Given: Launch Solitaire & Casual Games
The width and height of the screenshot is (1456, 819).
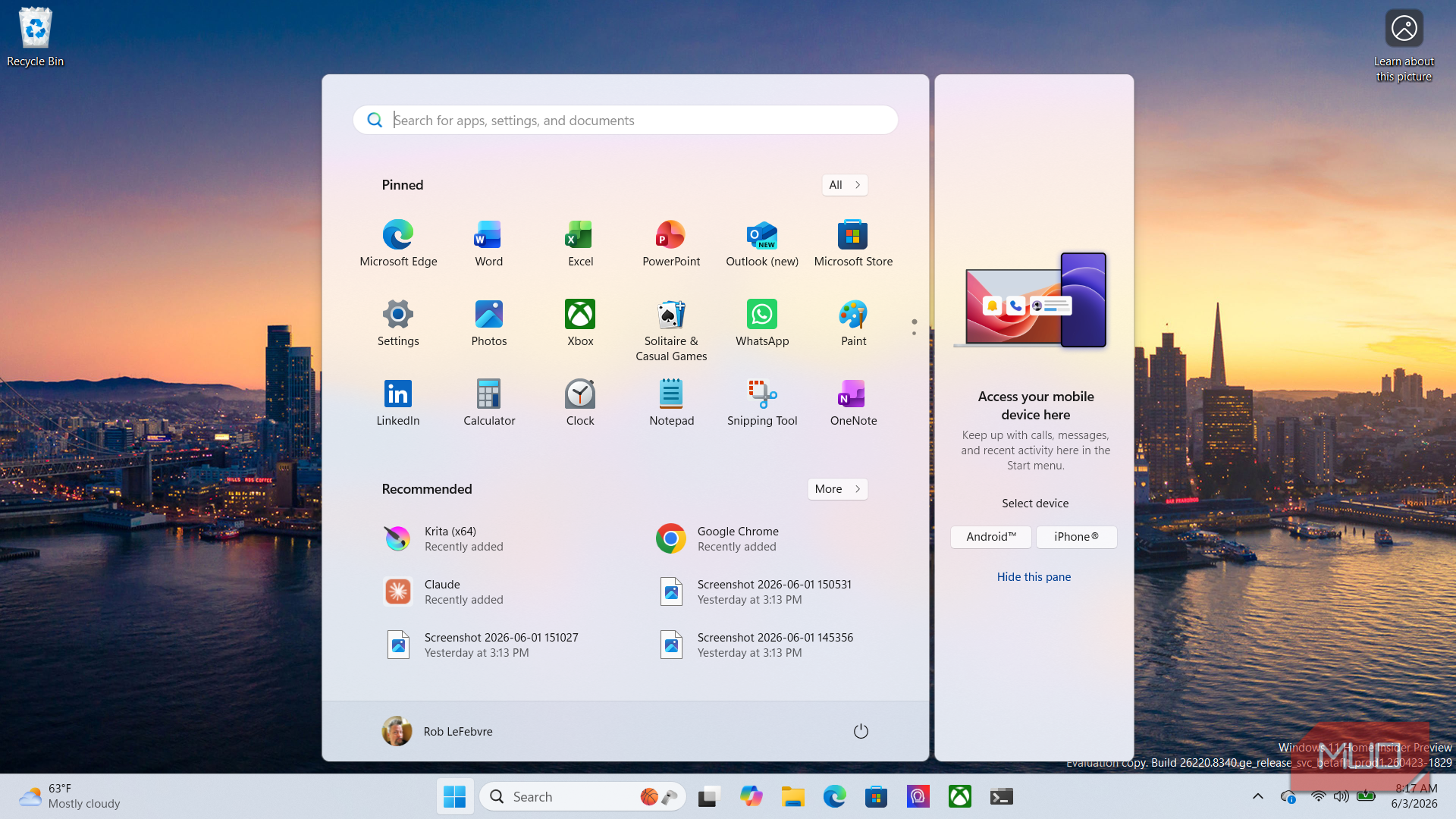Looking at the screenshot, I should coord(671,330).
